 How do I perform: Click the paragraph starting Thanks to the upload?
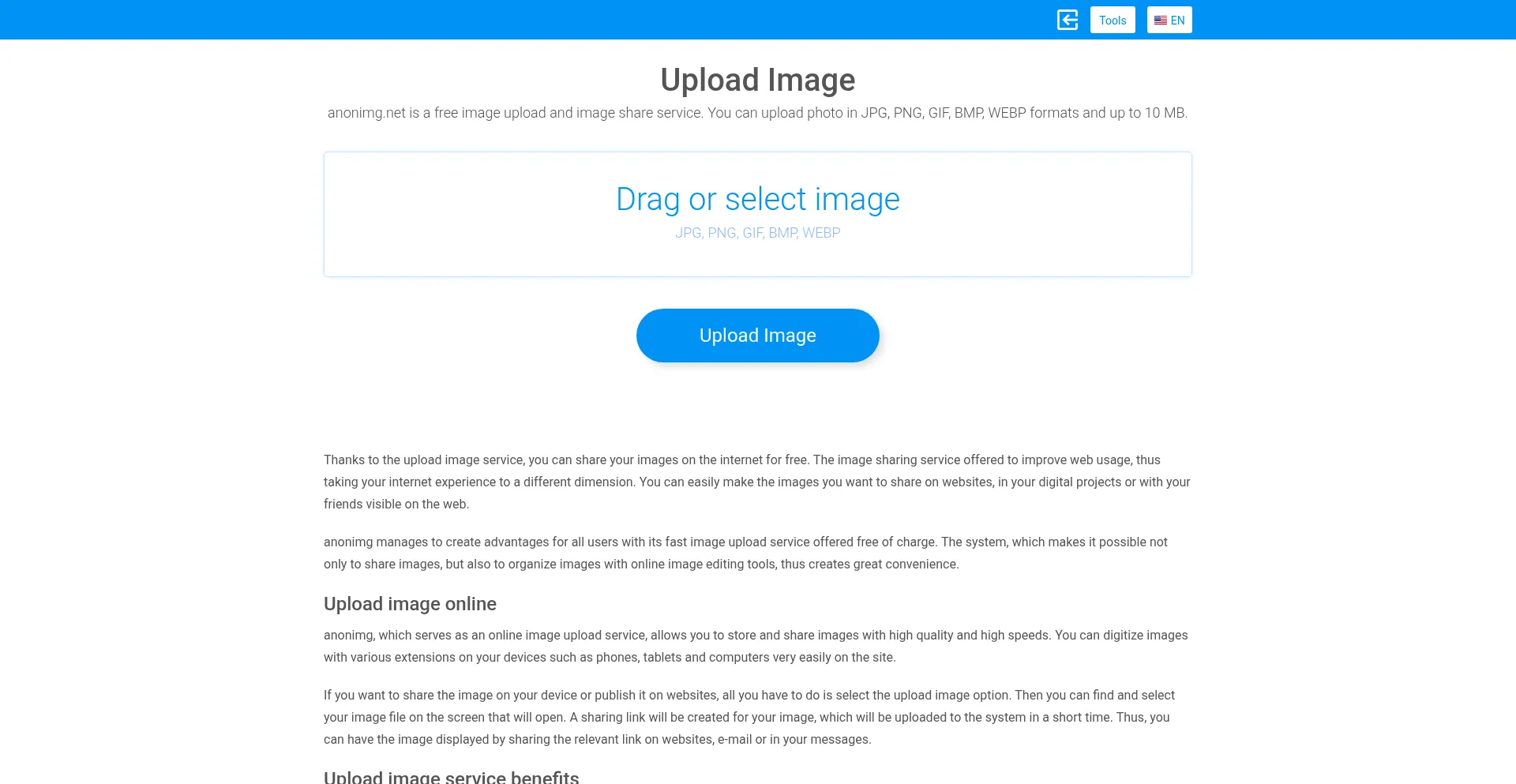pyautogui.click(x=758, y=482)
